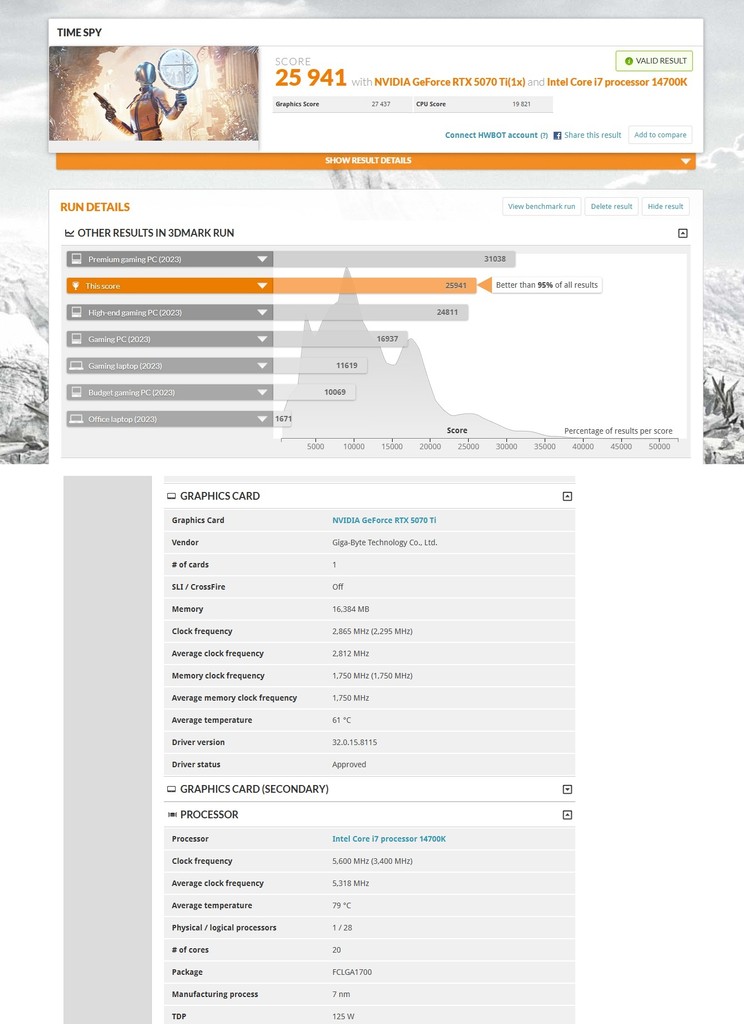Click the package value FCLGA1700
The height and width of the screenshot is (1024, 744).
pyautogui.click(x=352, y=972)
